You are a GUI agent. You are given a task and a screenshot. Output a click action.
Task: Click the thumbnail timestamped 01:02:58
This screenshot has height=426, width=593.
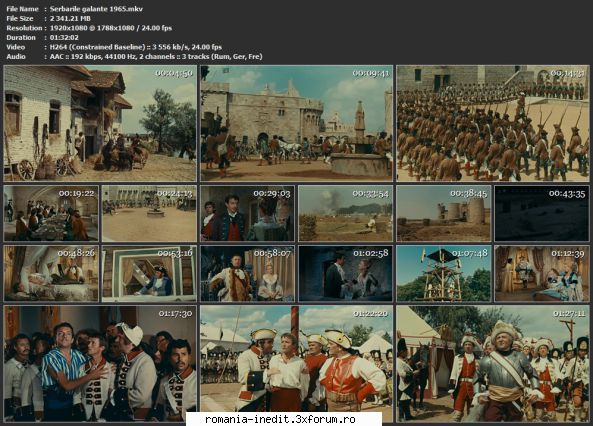(x=346, y=274)
